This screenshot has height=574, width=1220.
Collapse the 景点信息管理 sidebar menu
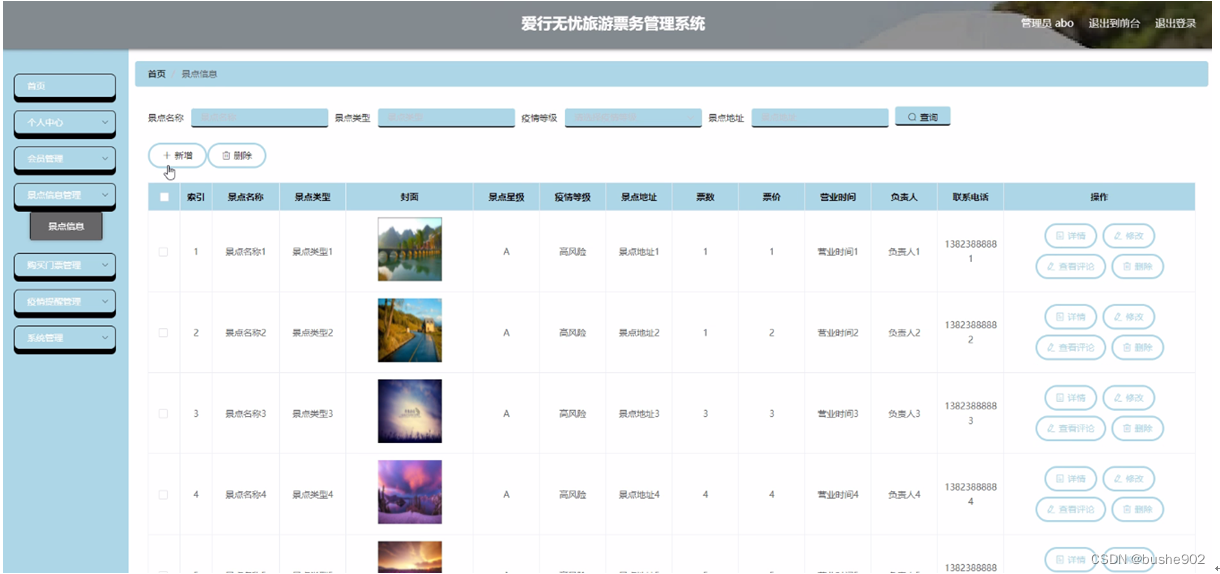coord(65,194)
